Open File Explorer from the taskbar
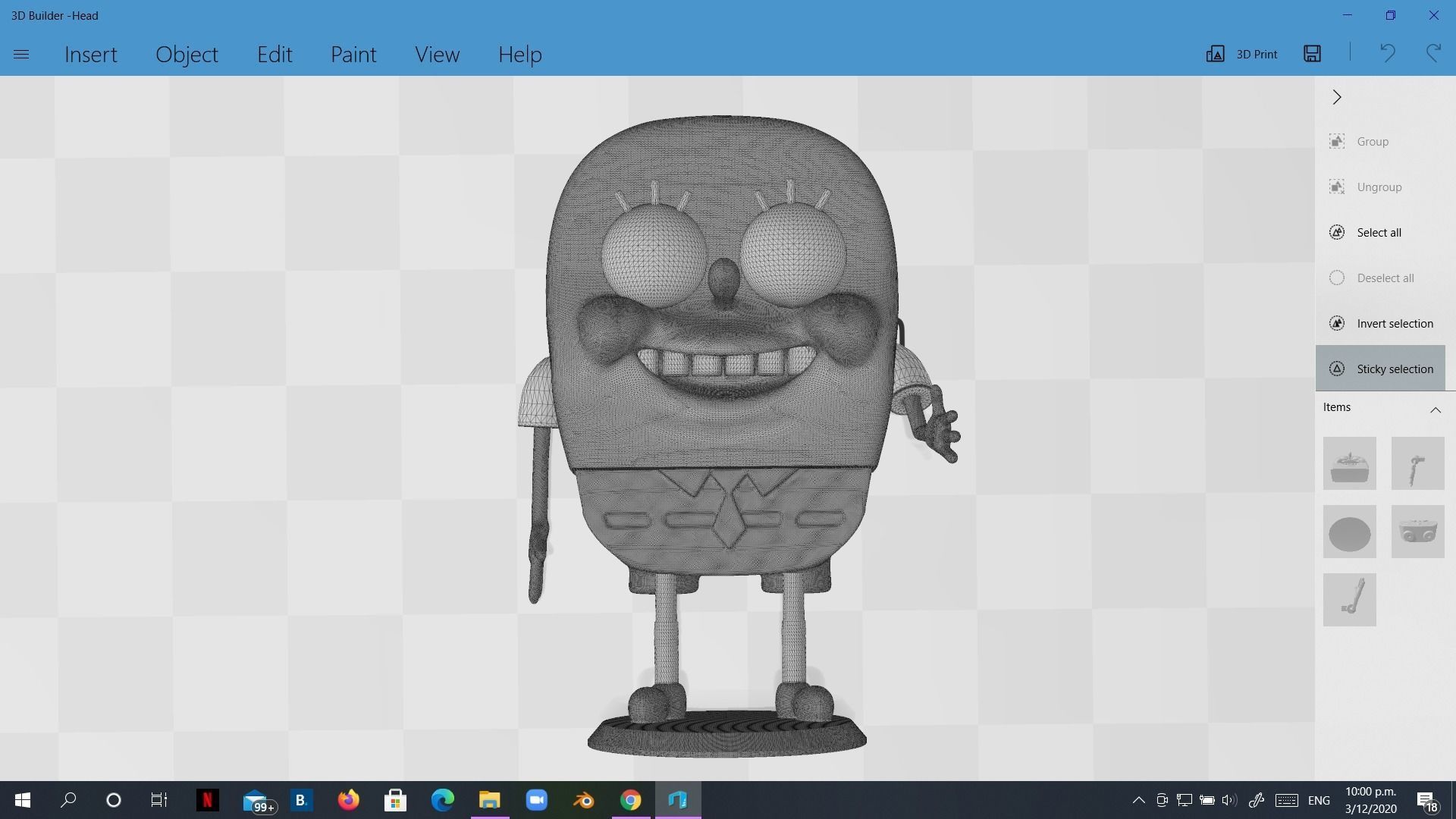This screenshot has width=1456, height=819. [490, 800]
